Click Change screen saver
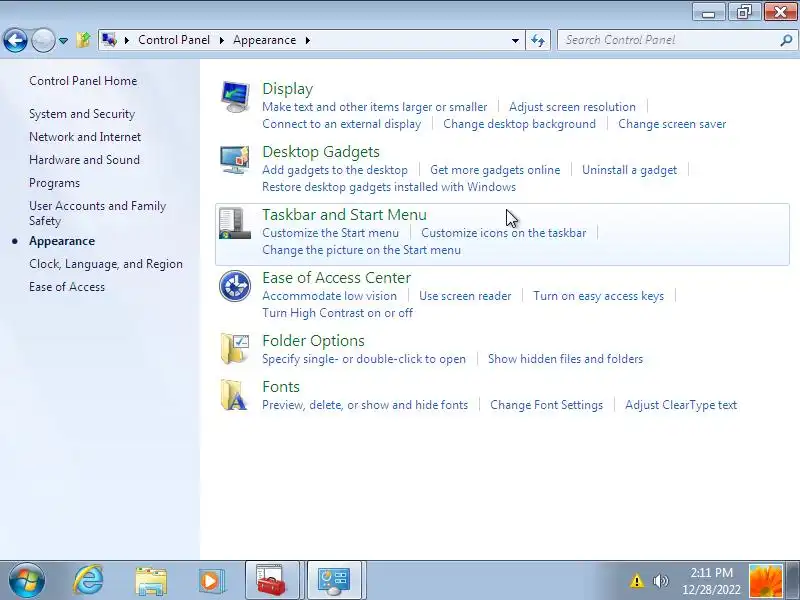This screenshot has width=800, height=600. (672, 124)
